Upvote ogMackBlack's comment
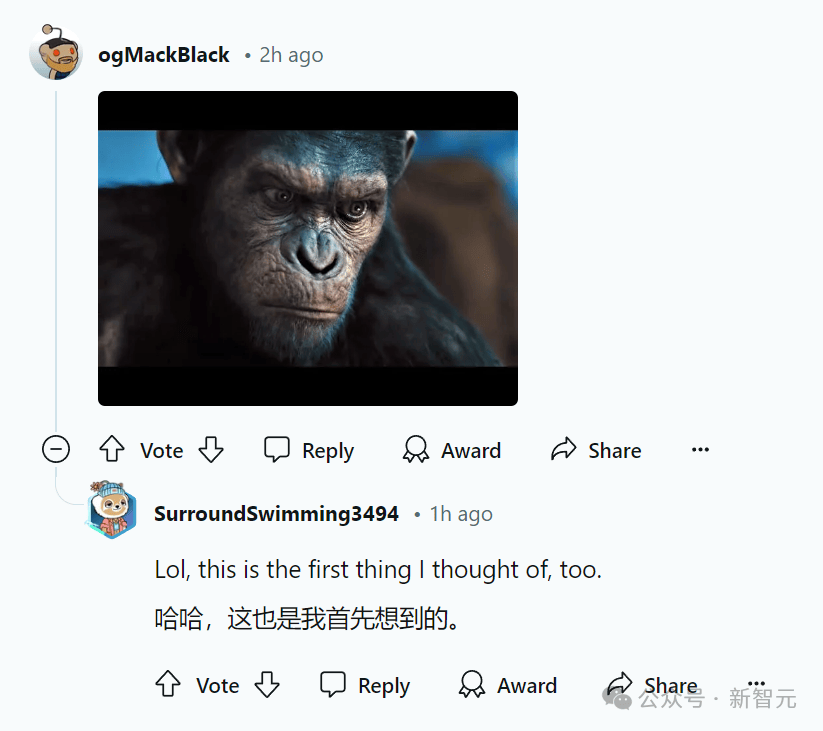 [x=111, y=449]
